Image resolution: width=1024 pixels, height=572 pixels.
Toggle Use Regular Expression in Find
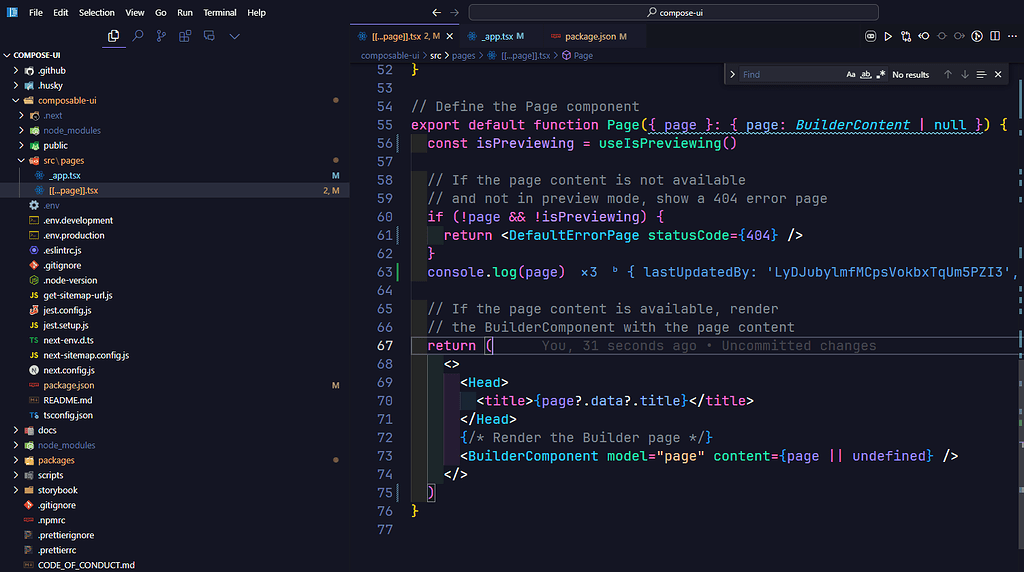click(x=881, y=75)
